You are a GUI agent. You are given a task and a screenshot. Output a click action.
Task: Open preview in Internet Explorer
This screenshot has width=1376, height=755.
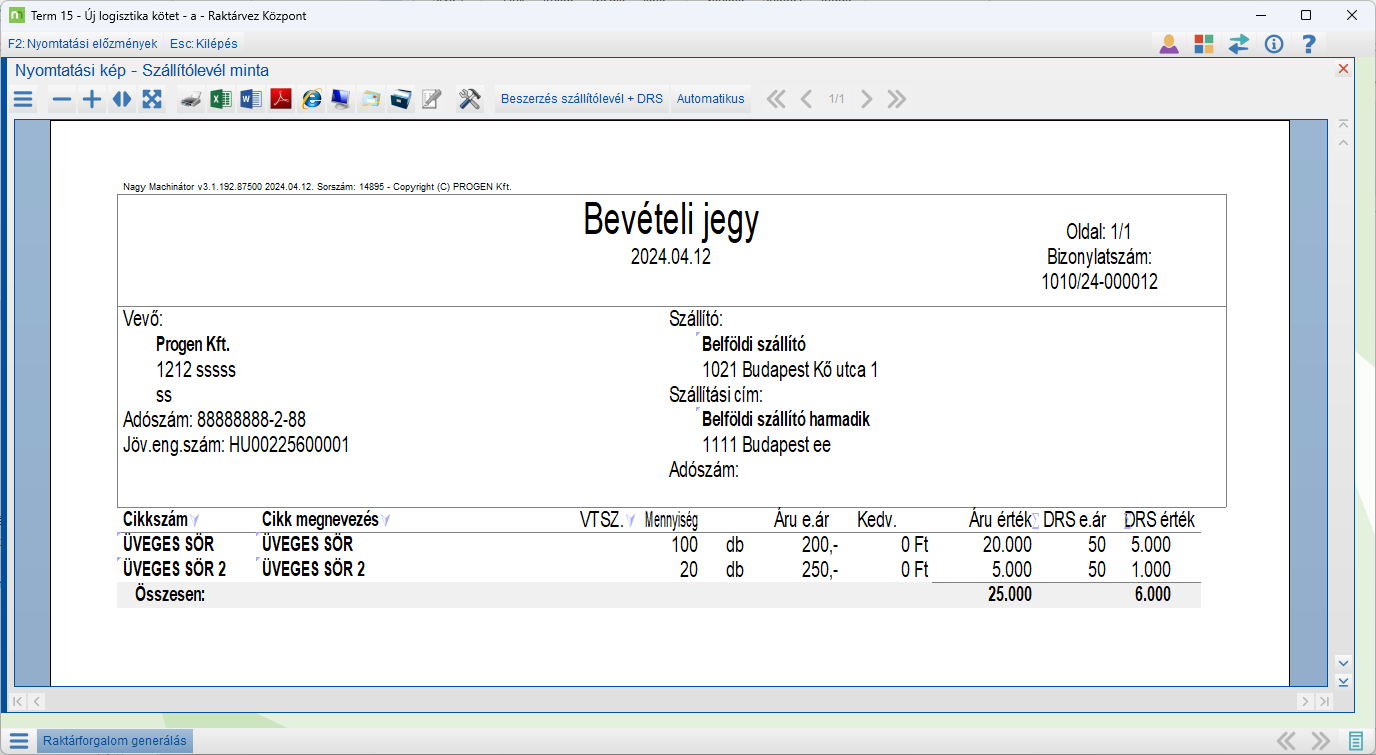pos(312,99)
